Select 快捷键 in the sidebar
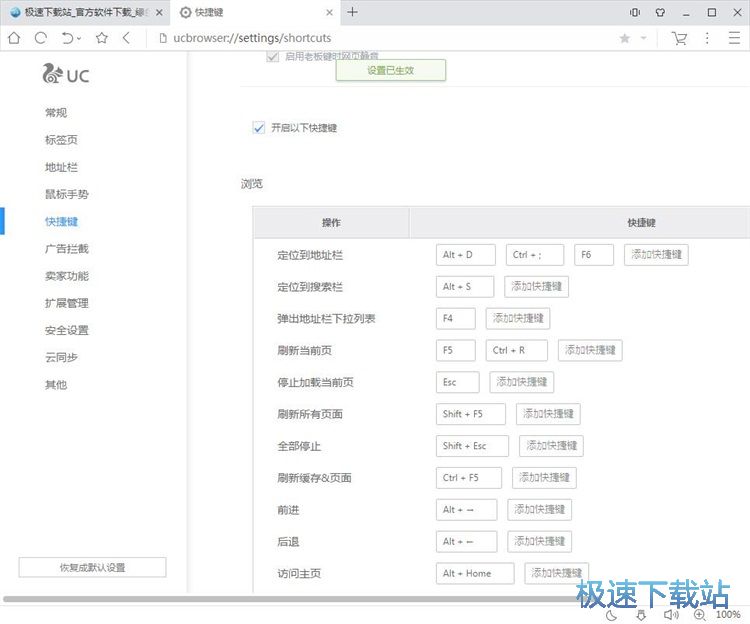The height and width of the screenshot is (624, 750). click(x=61, y=221)
